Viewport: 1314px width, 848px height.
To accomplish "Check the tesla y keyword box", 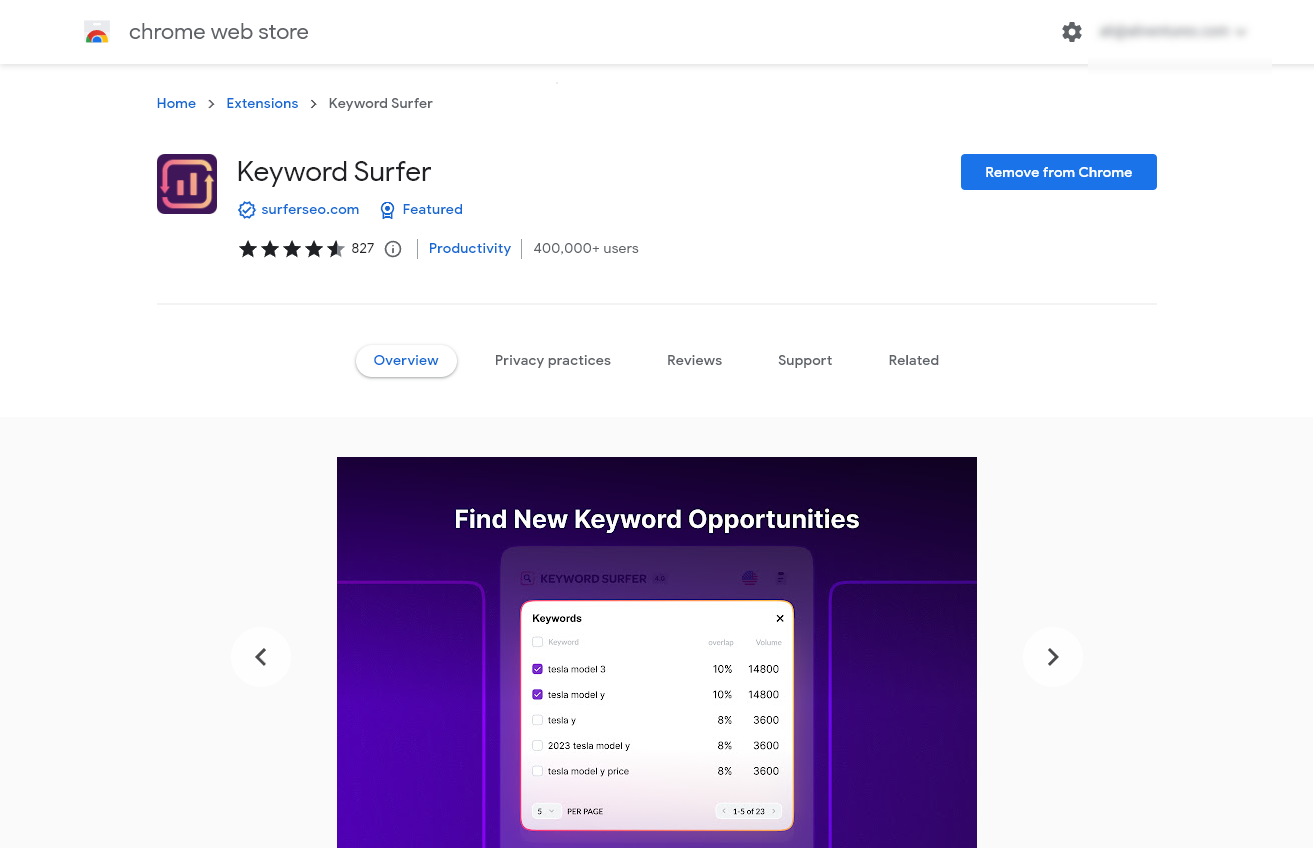I will tap(539, 719).
